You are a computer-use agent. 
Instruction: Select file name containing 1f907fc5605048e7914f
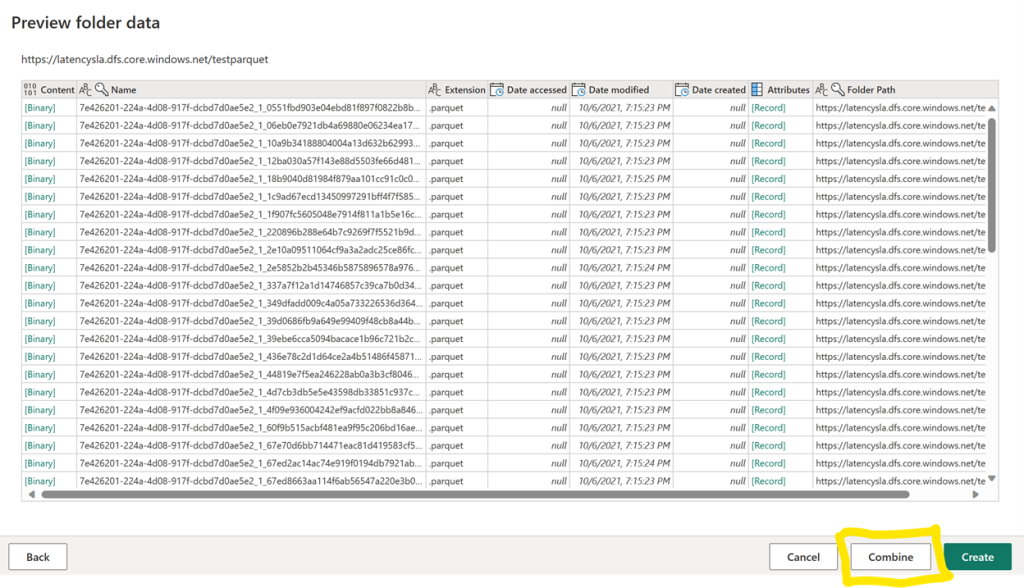click(x=250, y=214)
